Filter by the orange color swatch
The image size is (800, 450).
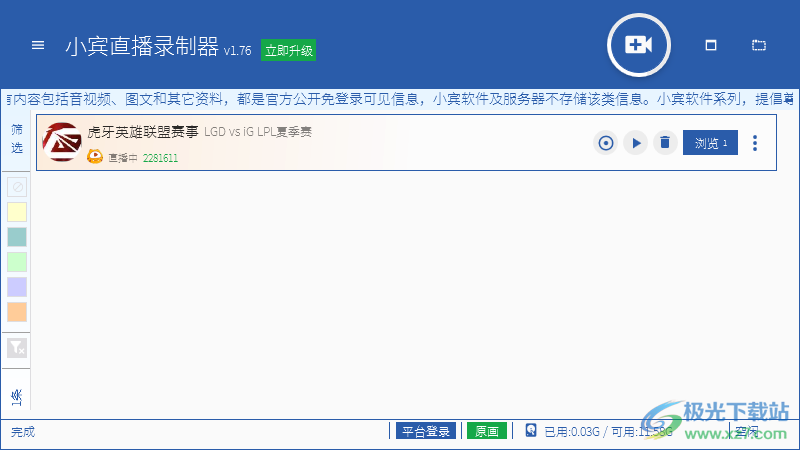(17, 312)
